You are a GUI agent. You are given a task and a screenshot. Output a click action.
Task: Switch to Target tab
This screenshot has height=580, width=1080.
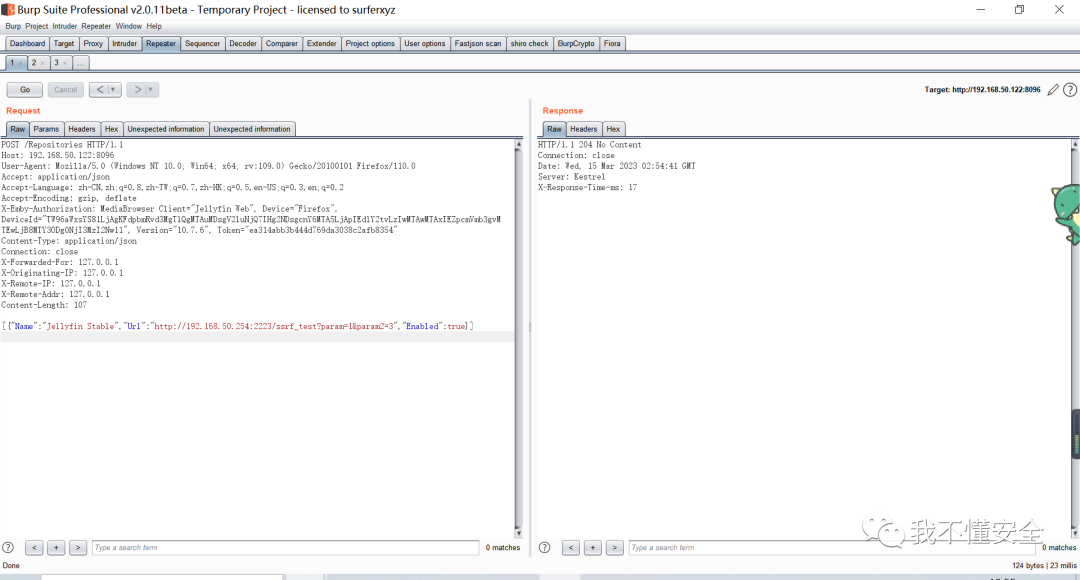click(64, 43)
